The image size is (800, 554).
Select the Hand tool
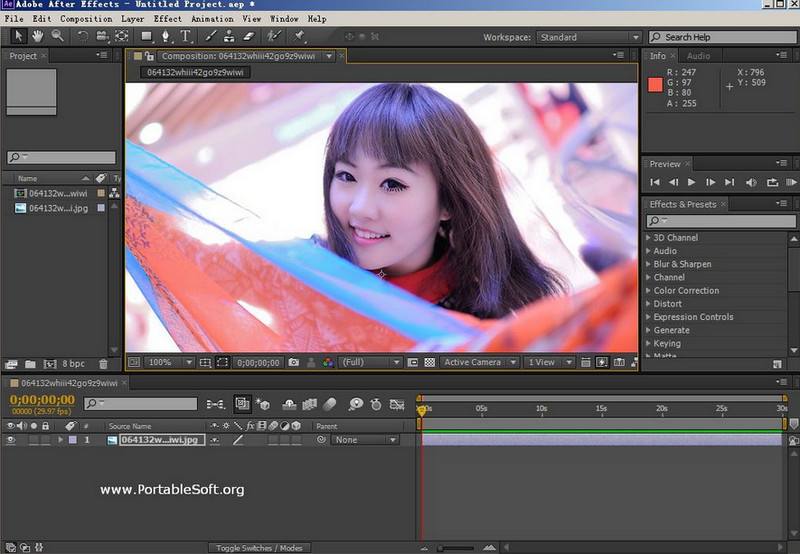[38, 36]
